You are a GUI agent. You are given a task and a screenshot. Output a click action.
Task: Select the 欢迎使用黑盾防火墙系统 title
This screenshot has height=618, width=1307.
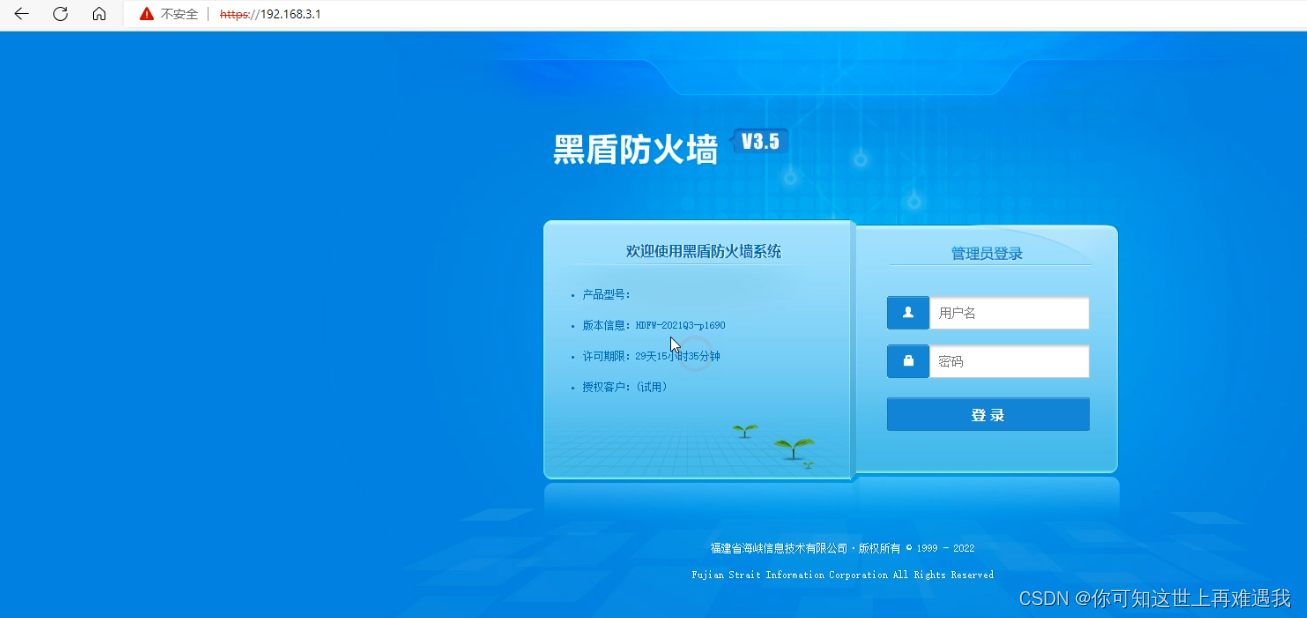tap(703, 252)
